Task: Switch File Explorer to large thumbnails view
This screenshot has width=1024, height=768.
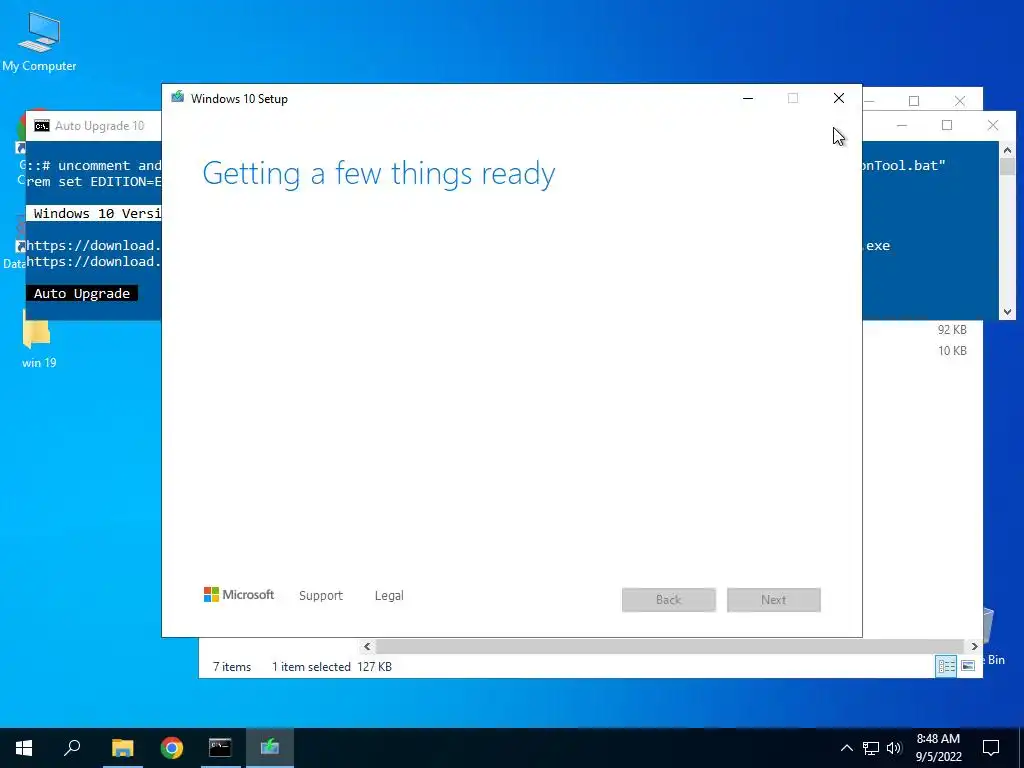Action: pyautogui.click(x=968, y=666)
